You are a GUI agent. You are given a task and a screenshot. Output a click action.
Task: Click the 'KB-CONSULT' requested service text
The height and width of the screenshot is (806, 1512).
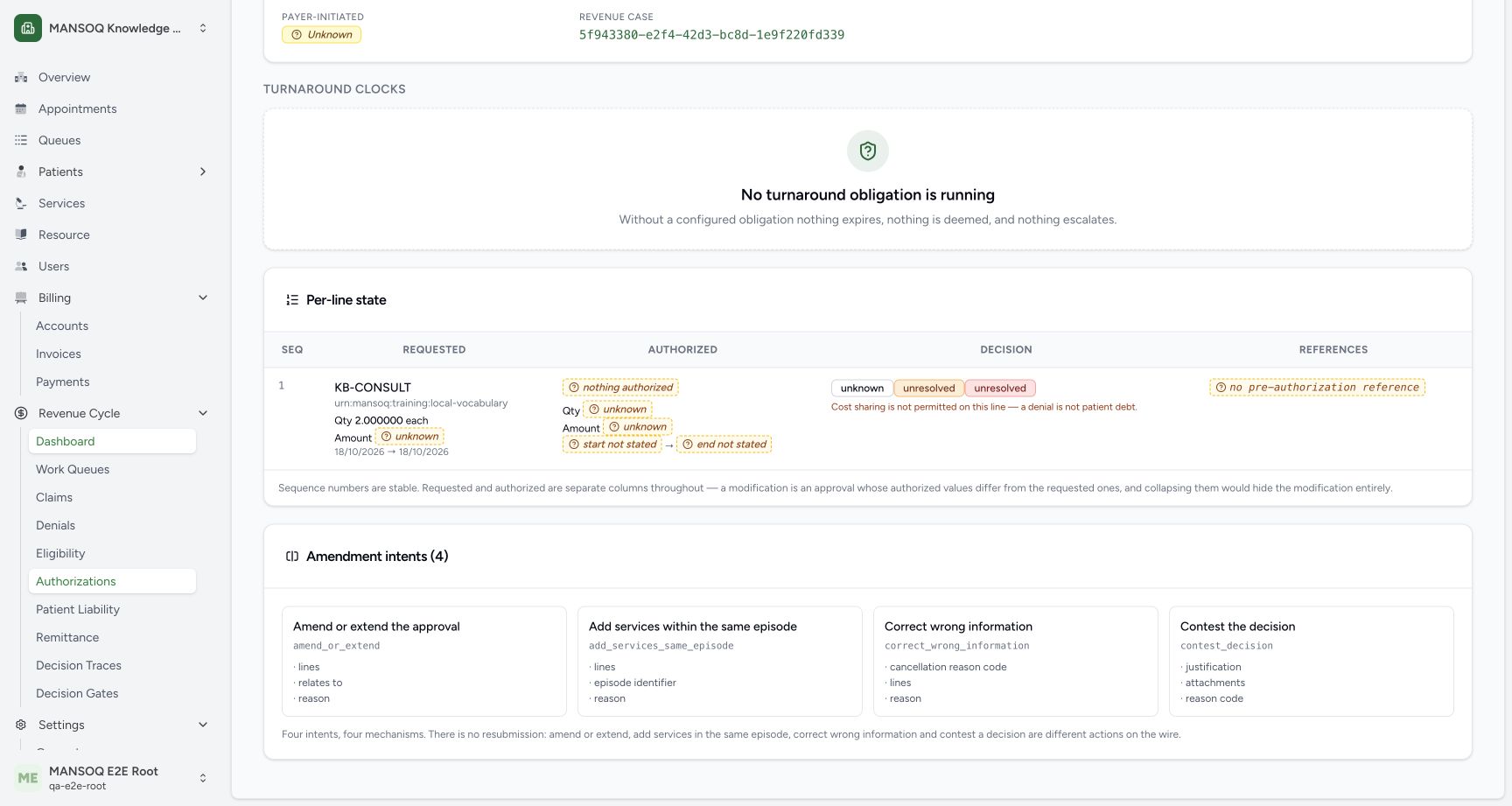373,388
